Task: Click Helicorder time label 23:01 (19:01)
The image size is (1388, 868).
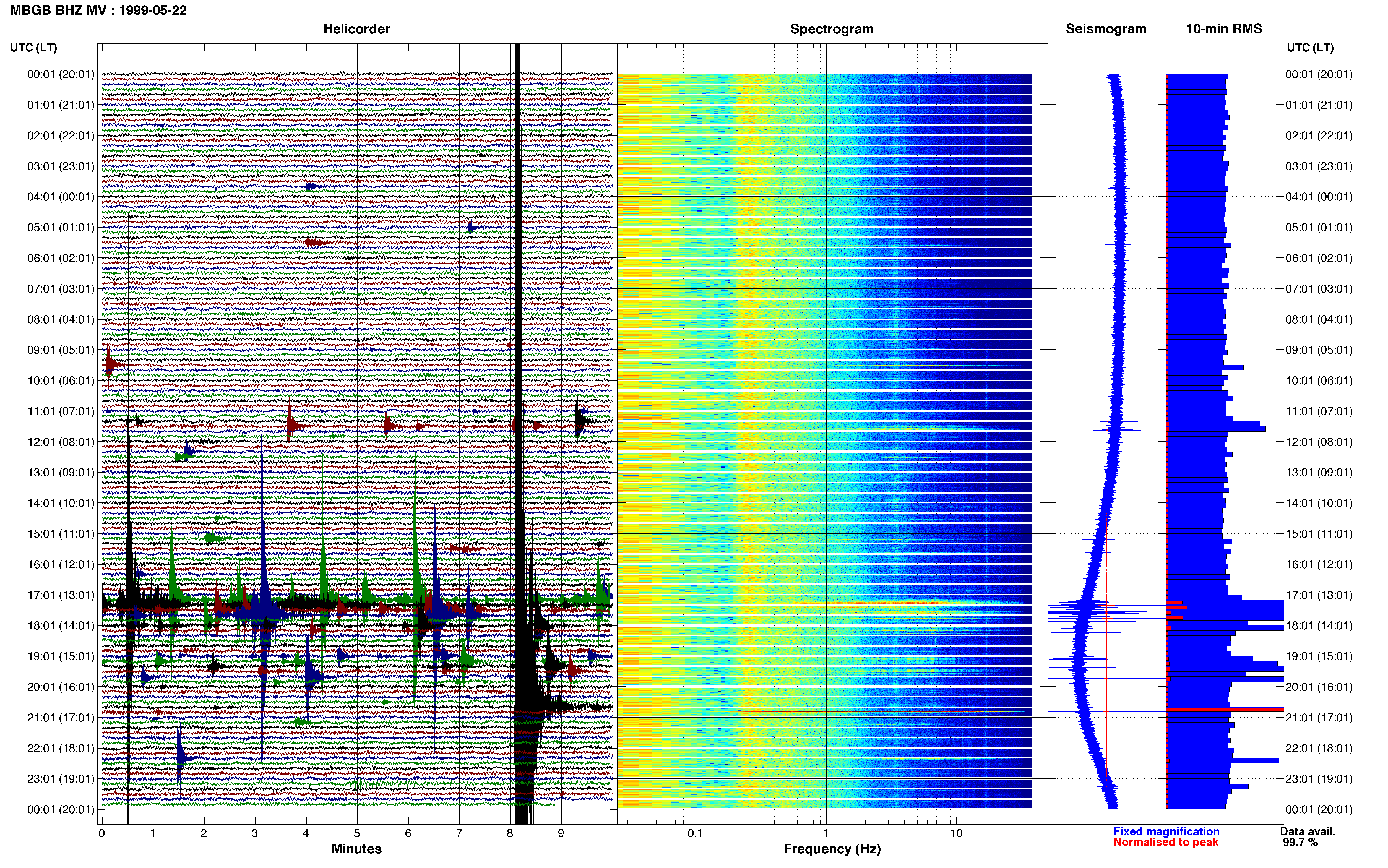Action: pos(61,779)
